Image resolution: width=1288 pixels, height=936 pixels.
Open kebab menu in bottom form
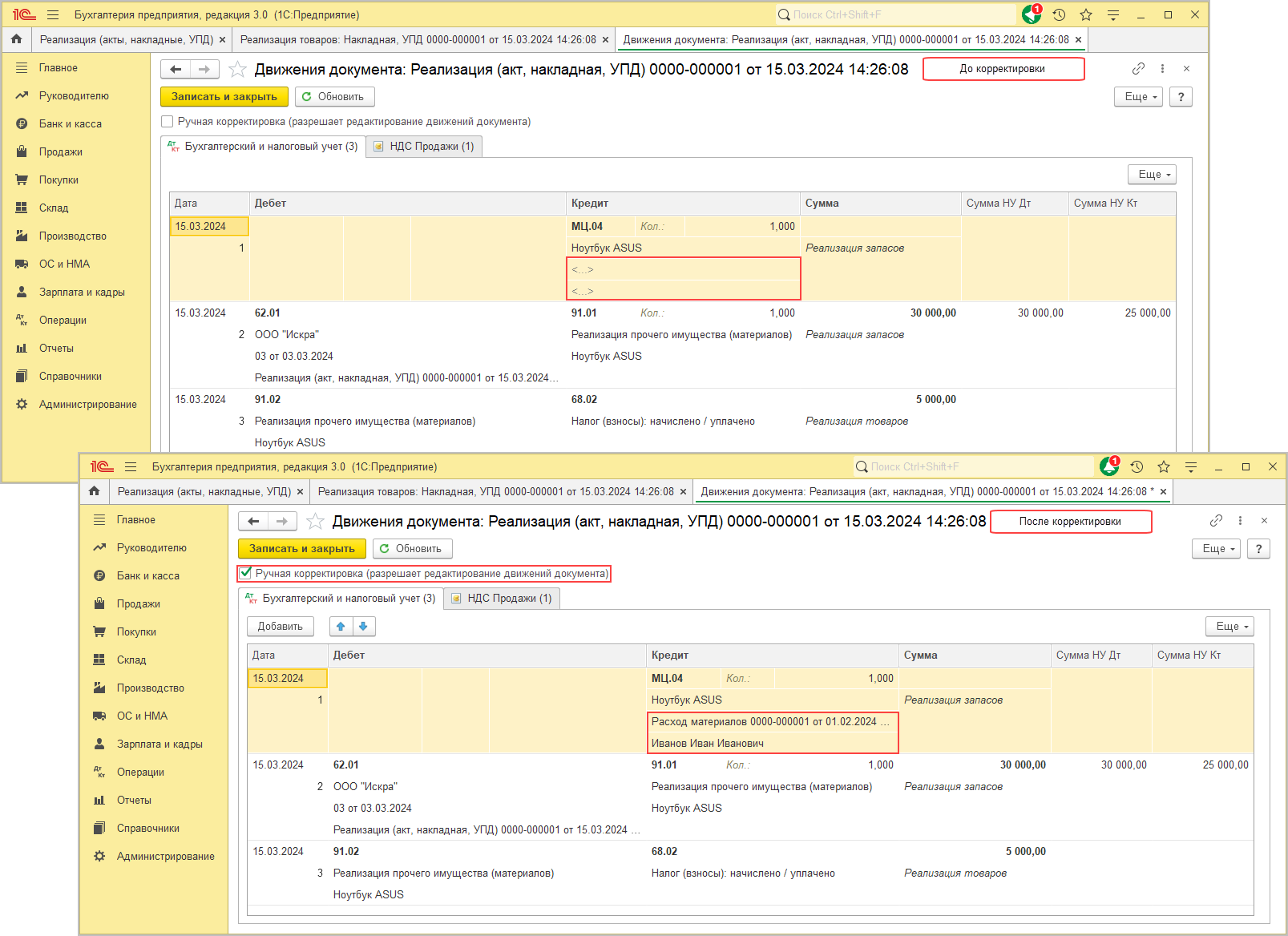[1240, 521]
